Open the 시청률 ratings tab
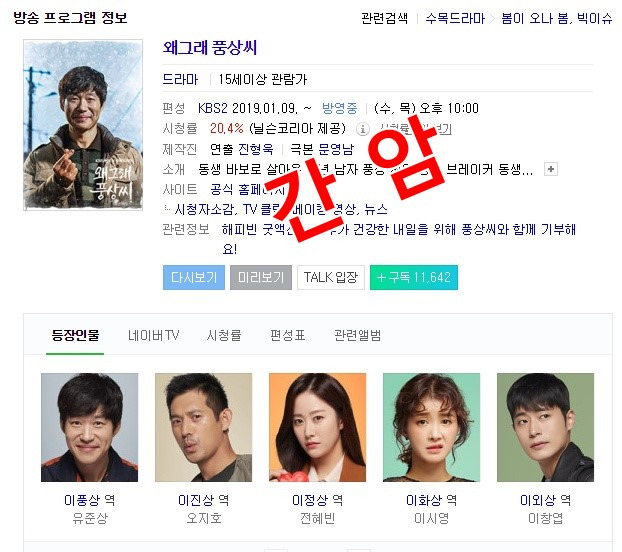 tap(224, 335)
